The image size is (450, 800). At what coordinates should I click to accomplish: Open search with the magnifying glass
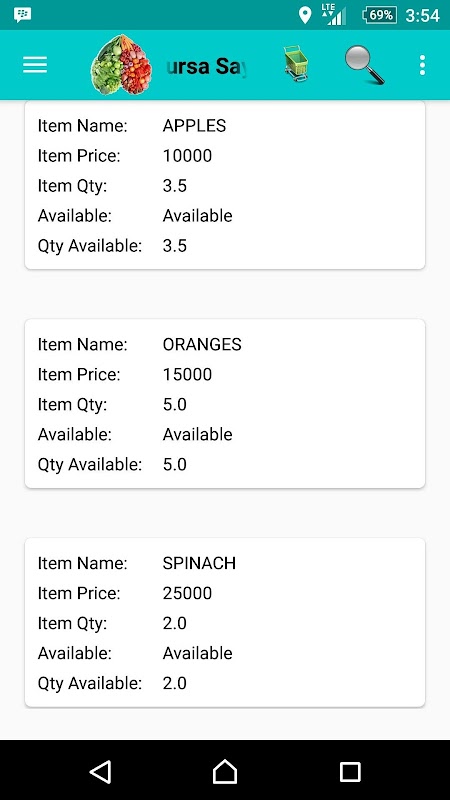tap(364, 65)
